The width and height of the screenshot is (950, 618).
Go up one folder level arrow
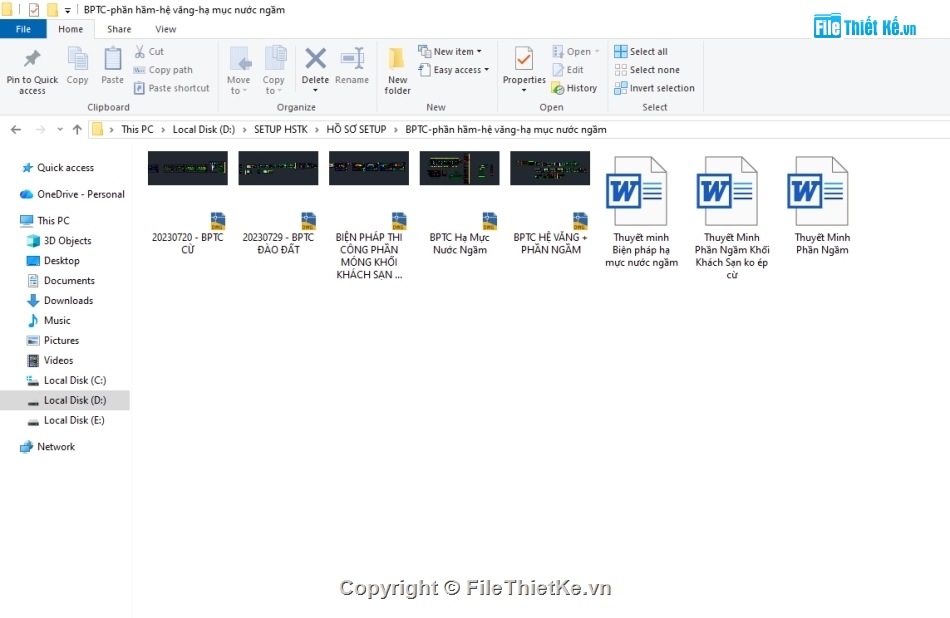click(x=77, y=129)
